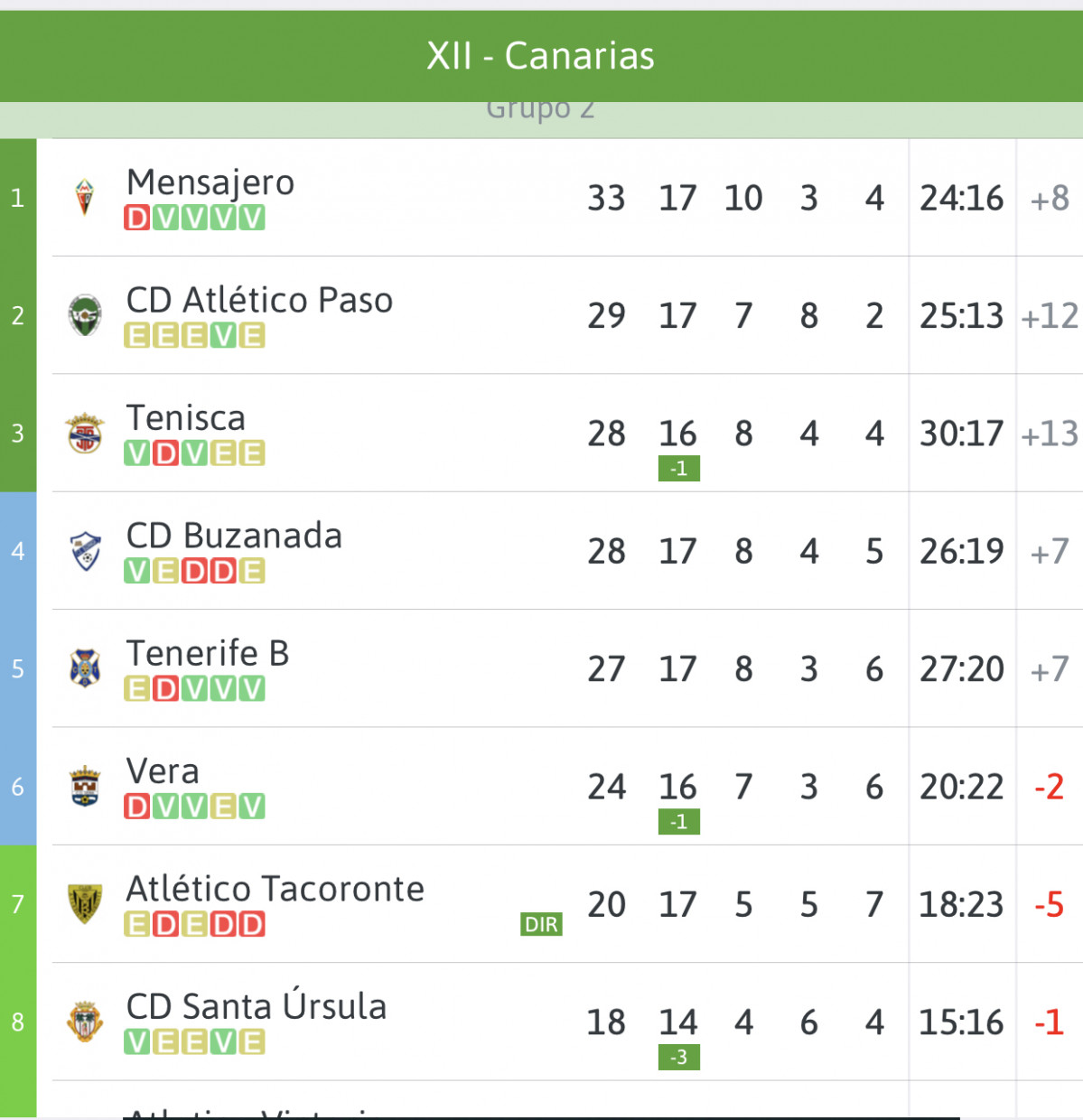The width and height of the screenshot is (1083, 1120).
Task: Open the Mensajero team name link
Action: click(210, 182)
